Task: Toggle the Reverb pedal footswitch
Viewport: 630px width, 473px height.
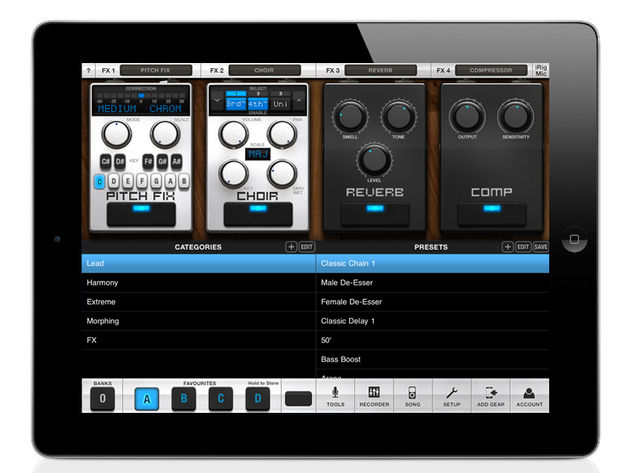Action: coord(375,214)
